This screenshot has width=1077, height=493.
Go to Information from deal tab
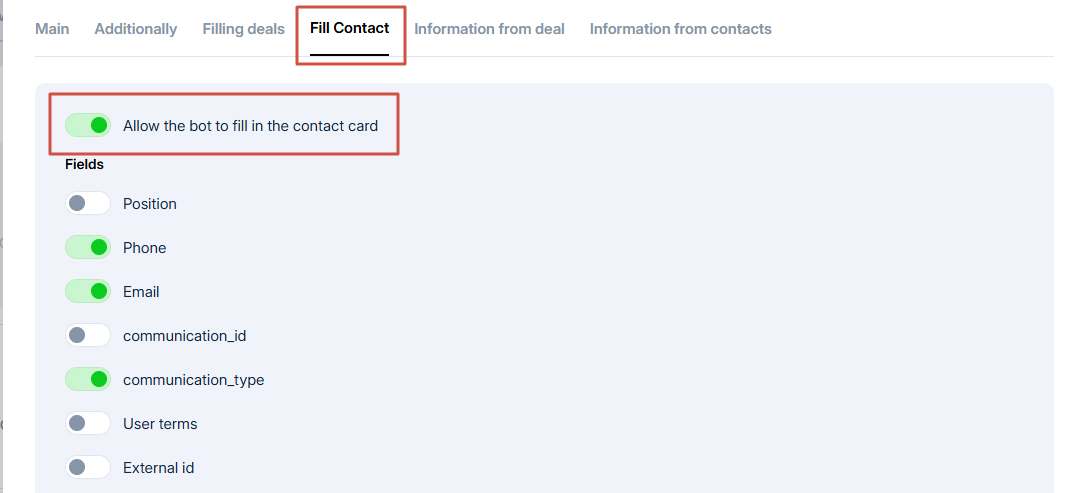(489, 29)
